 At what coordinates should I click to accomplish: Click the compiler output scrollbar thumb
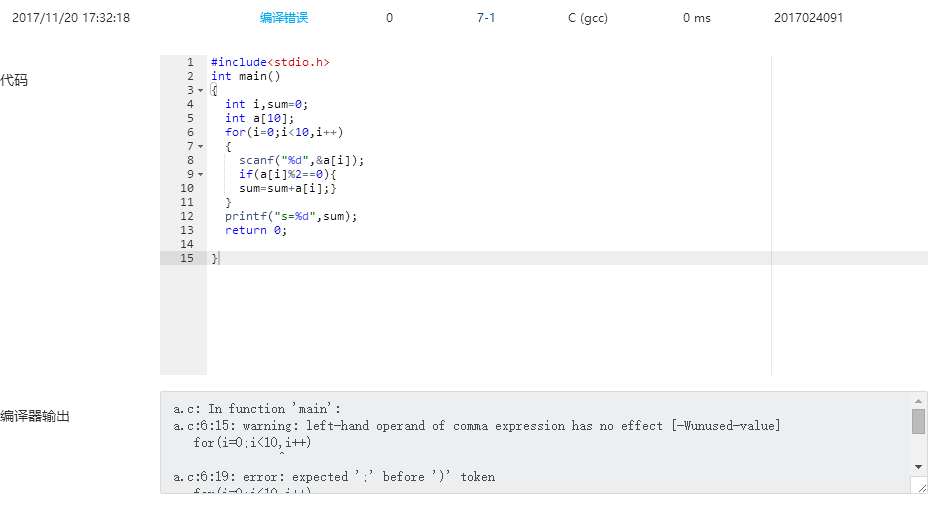coord(918,421)
